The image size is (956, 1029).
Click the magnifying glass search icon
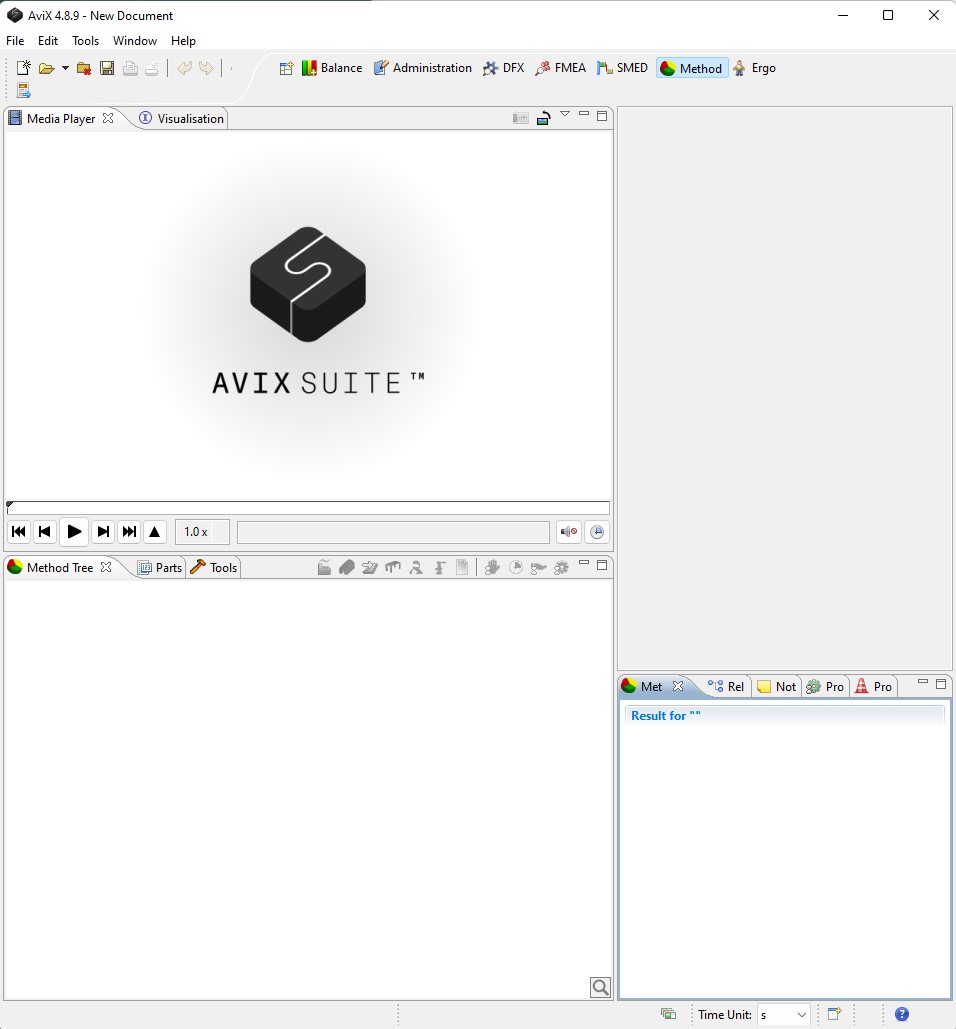(600, 988)
